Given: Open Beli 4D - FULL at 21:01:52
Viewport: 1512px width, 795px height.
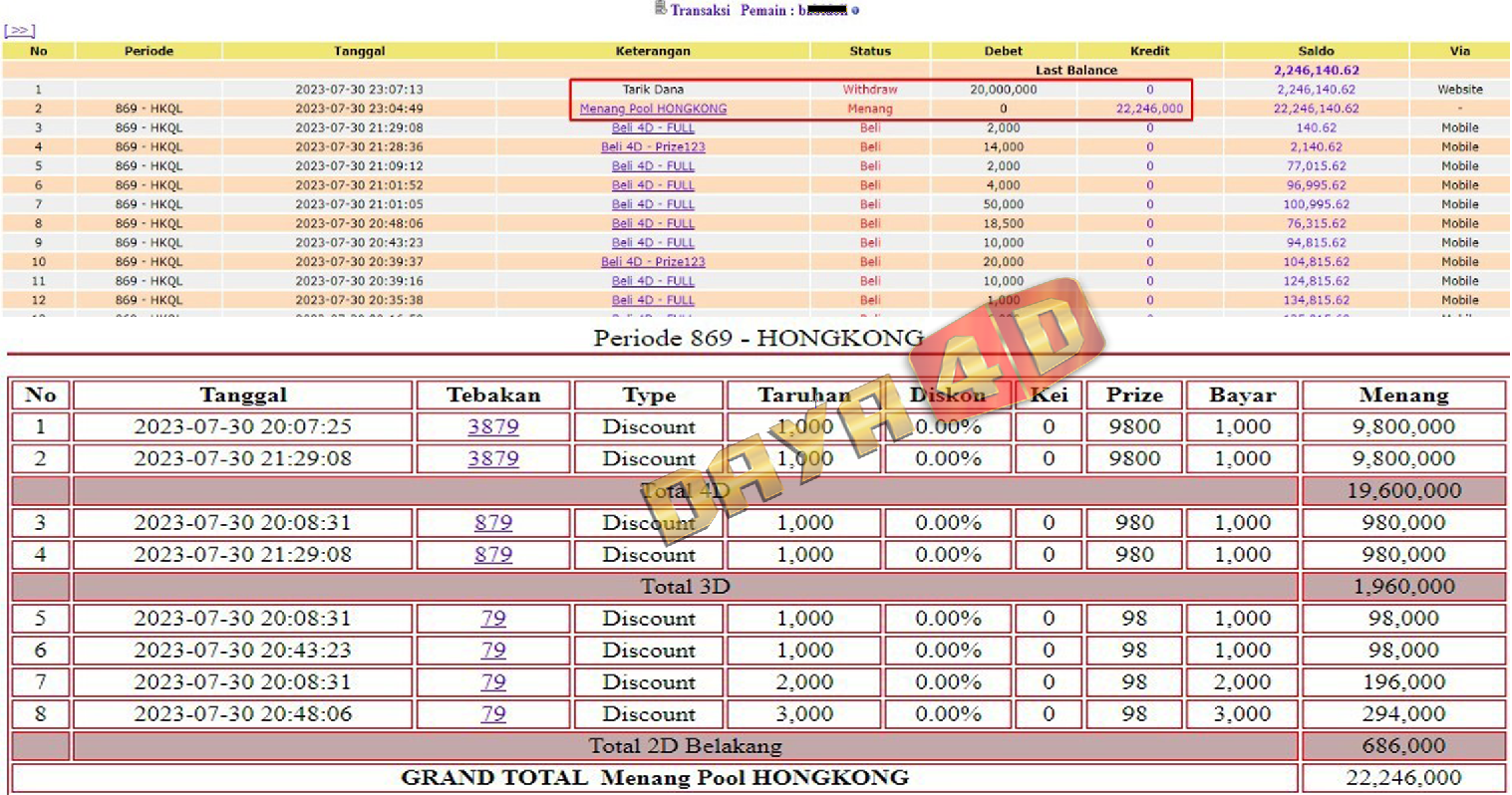Looking at the screenshot, I should click(x=653, y=185).
